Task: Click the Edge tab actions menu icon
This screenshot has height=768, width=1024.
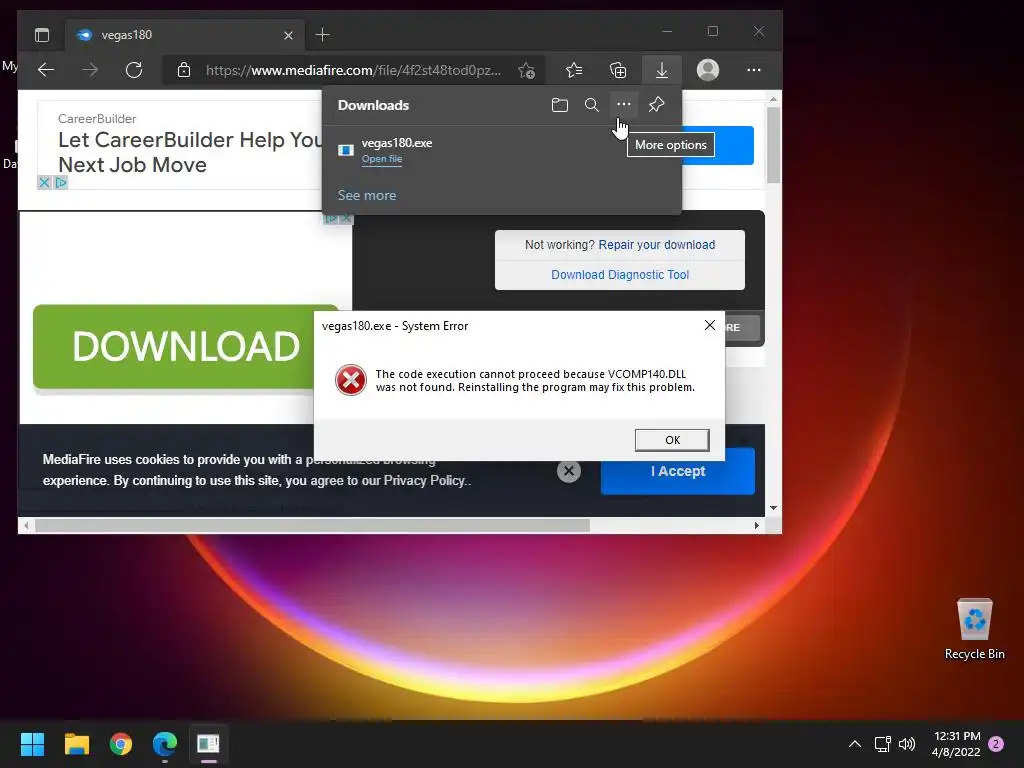Action: pyautogui.click(x=42, y=35)
